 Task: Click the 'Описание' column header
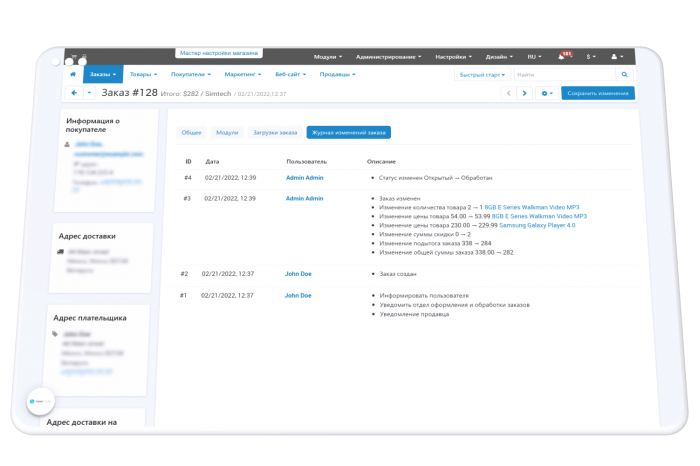click(x=381, y=162)
